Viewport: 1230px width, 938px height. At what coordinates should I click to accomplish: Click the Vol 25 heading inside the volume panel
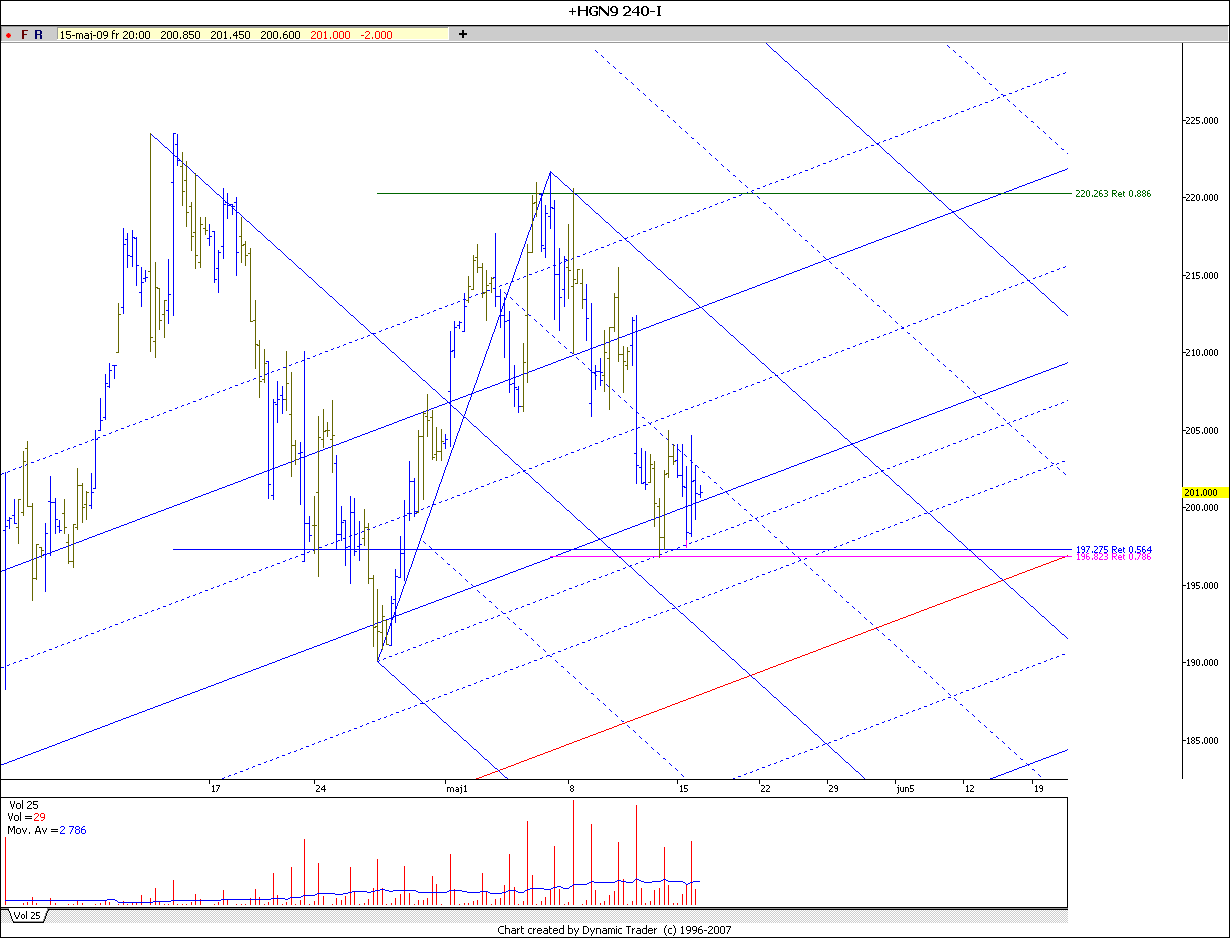24,804
